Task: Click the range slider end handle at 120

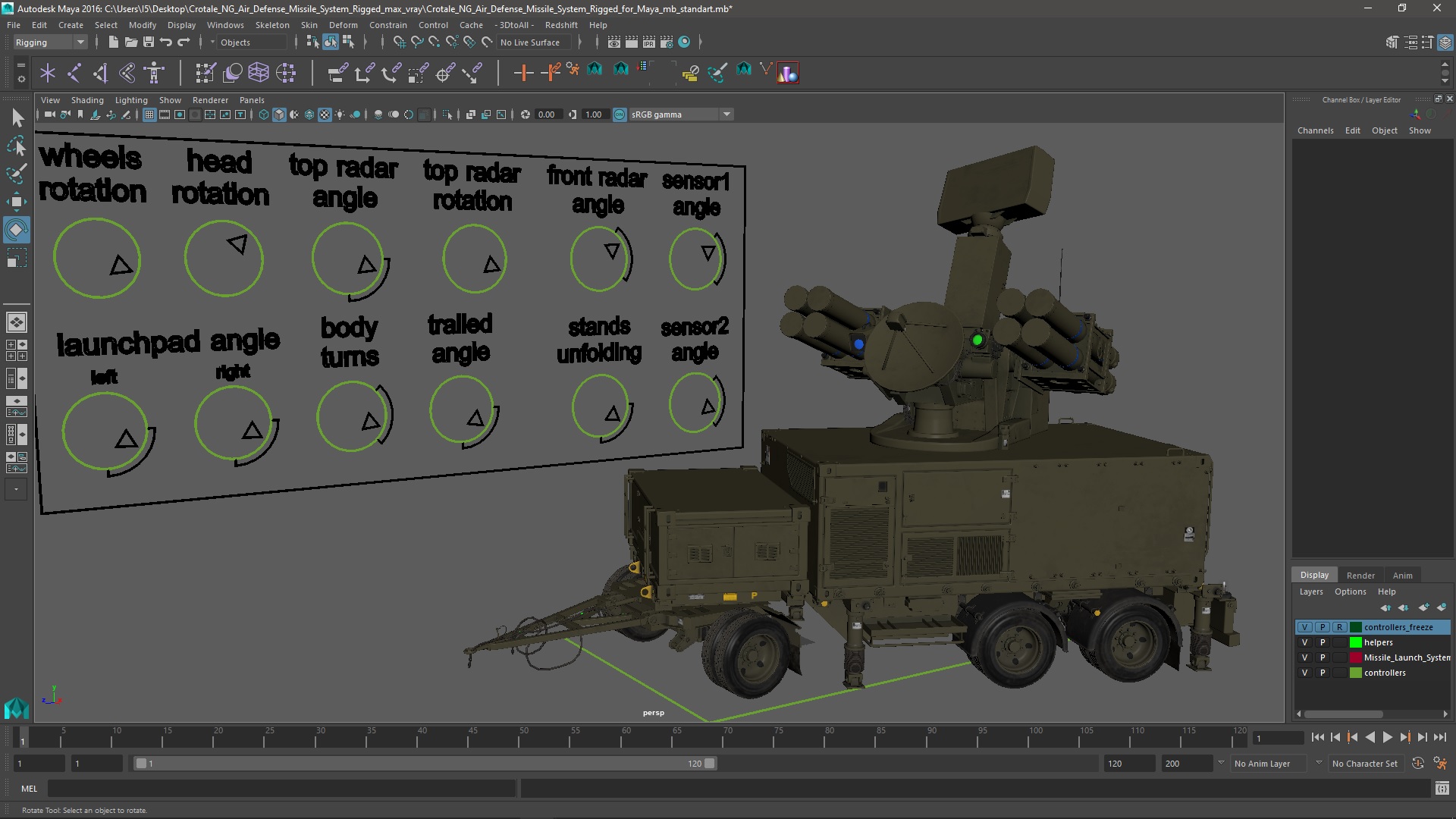Action: pyautogui.click(x=710, y=764)
